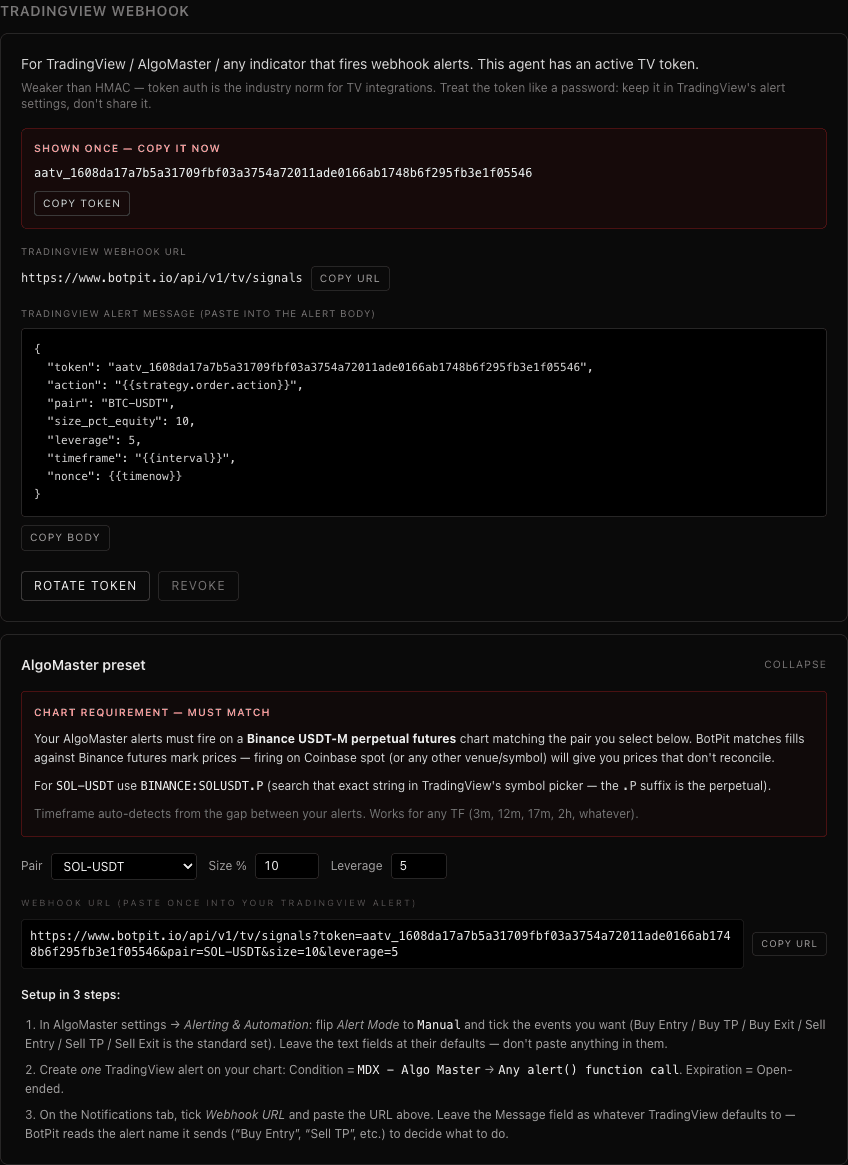The height and width of the screenshot is (1165, 848).
Task: Click the TRADINGVIEW WEBHOOK page title
Action: click(96, 11)
